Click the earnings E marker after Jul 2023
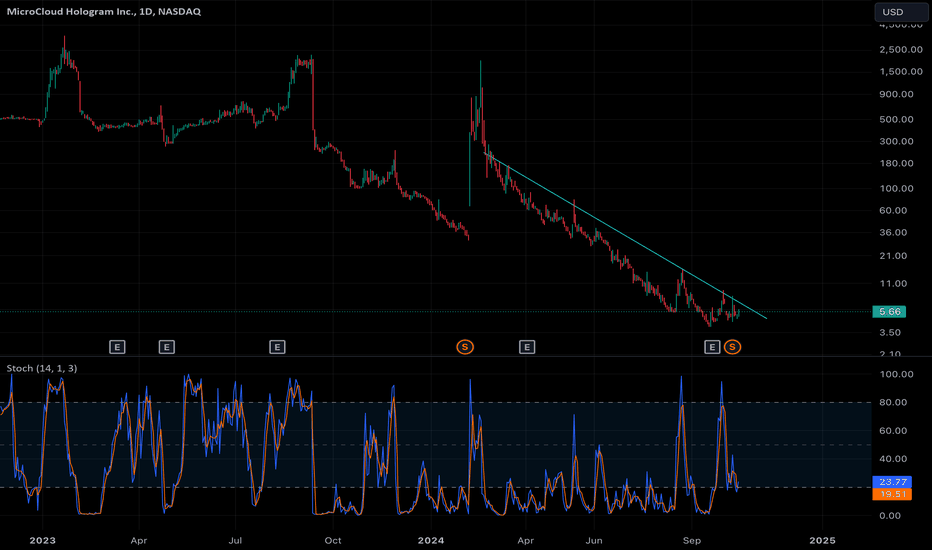 pyautogui.click(x=277, y=347)
